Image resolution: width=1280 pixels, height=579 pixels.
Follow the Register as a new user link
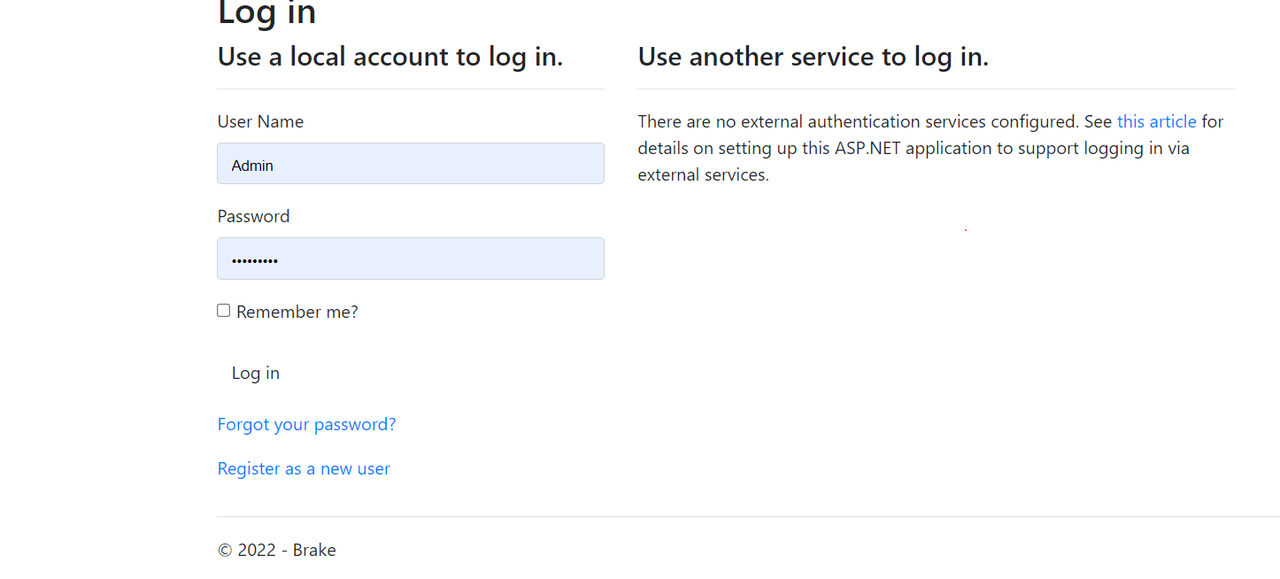click(x=303, y=468)
